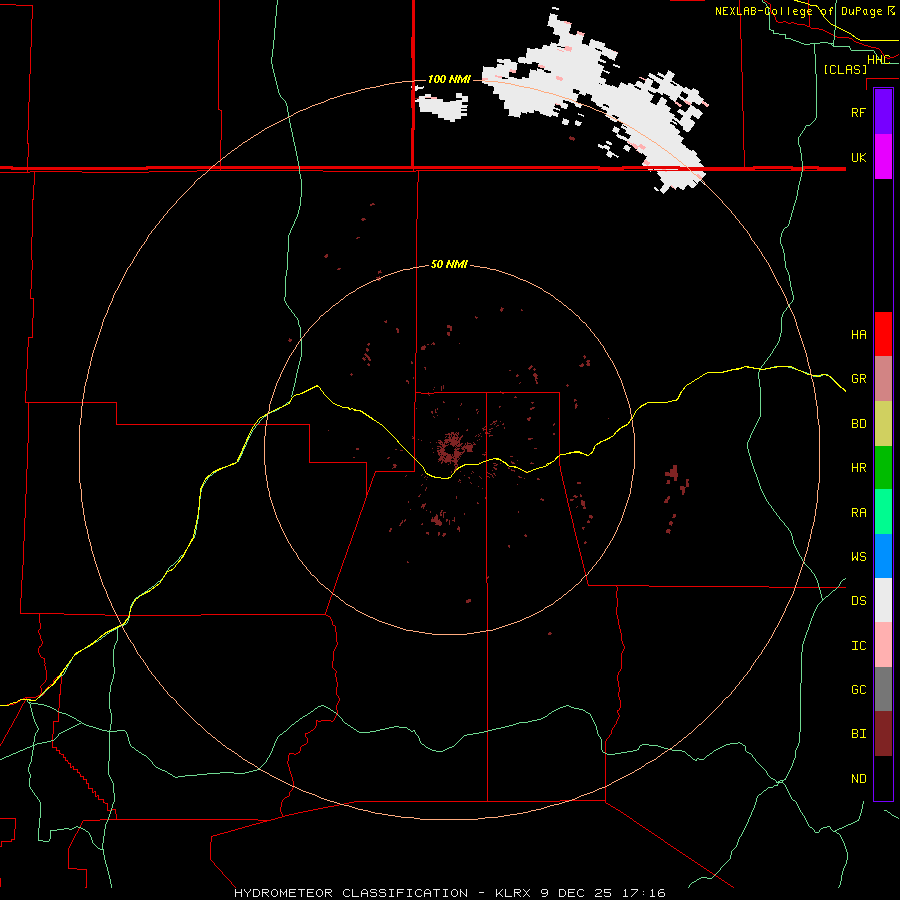
Task: Click the UK legend label
Action: [x=859, y=157]
